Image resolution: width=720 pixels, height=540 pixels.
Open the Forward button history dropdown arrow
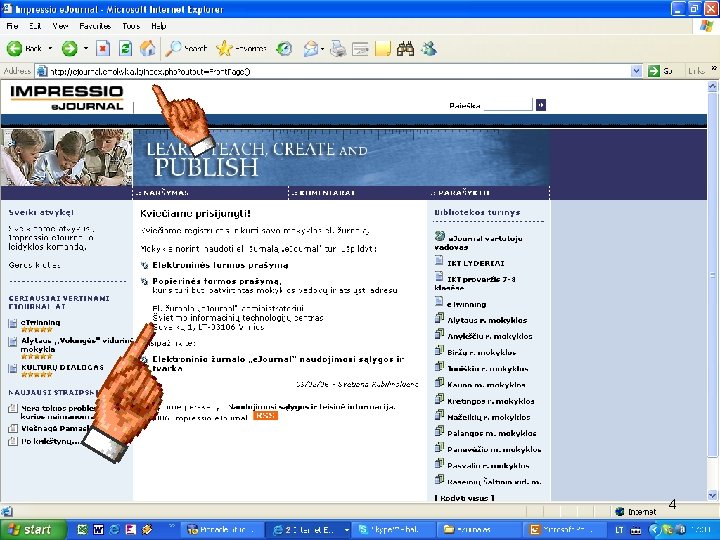pyautogui.click(x=85, y=48)
